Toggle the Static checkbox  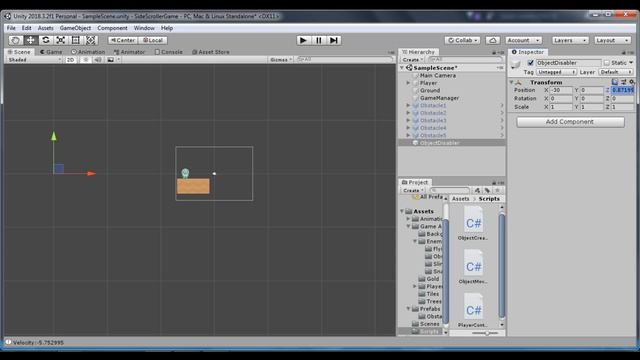coord(607,62)
